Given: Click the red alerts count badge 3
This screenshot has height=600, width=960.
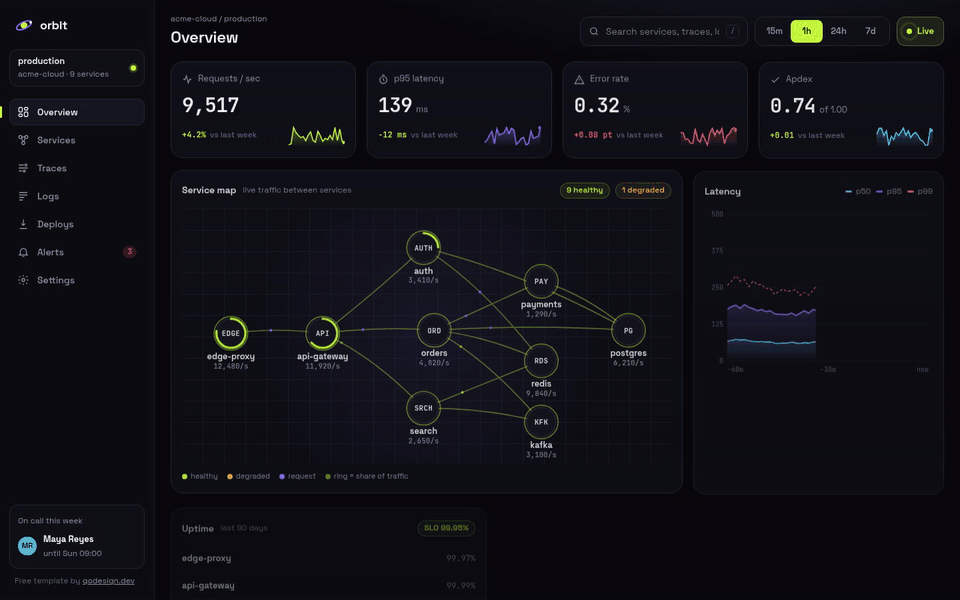Looking at the screenshot, I should (x=129, y=252).
